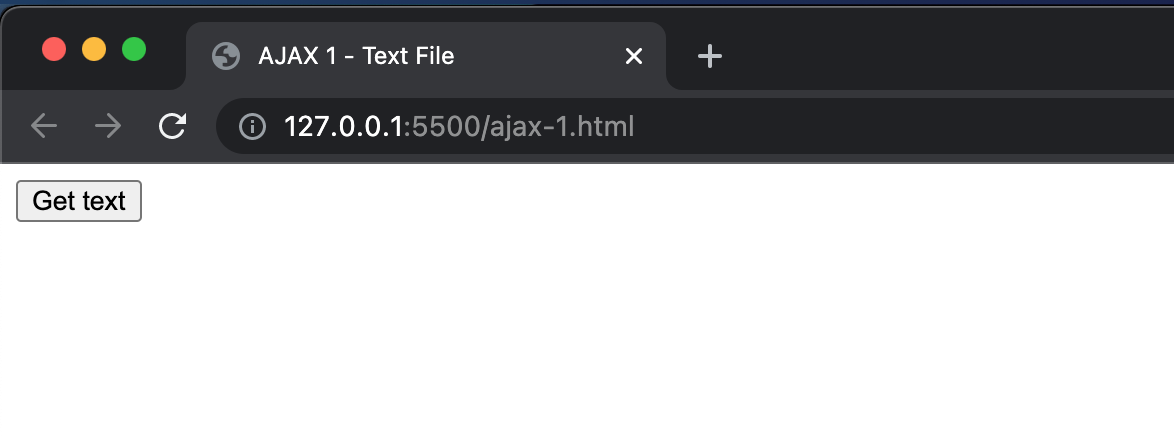Image resolution: width=1174 pixels, height=436 pixels.
Task: Close the window with red button
Action: 54,49
